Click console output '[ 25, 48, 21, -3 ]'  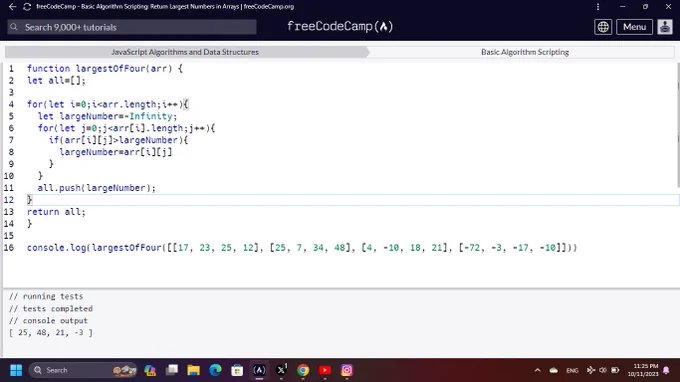pos(51,333)
